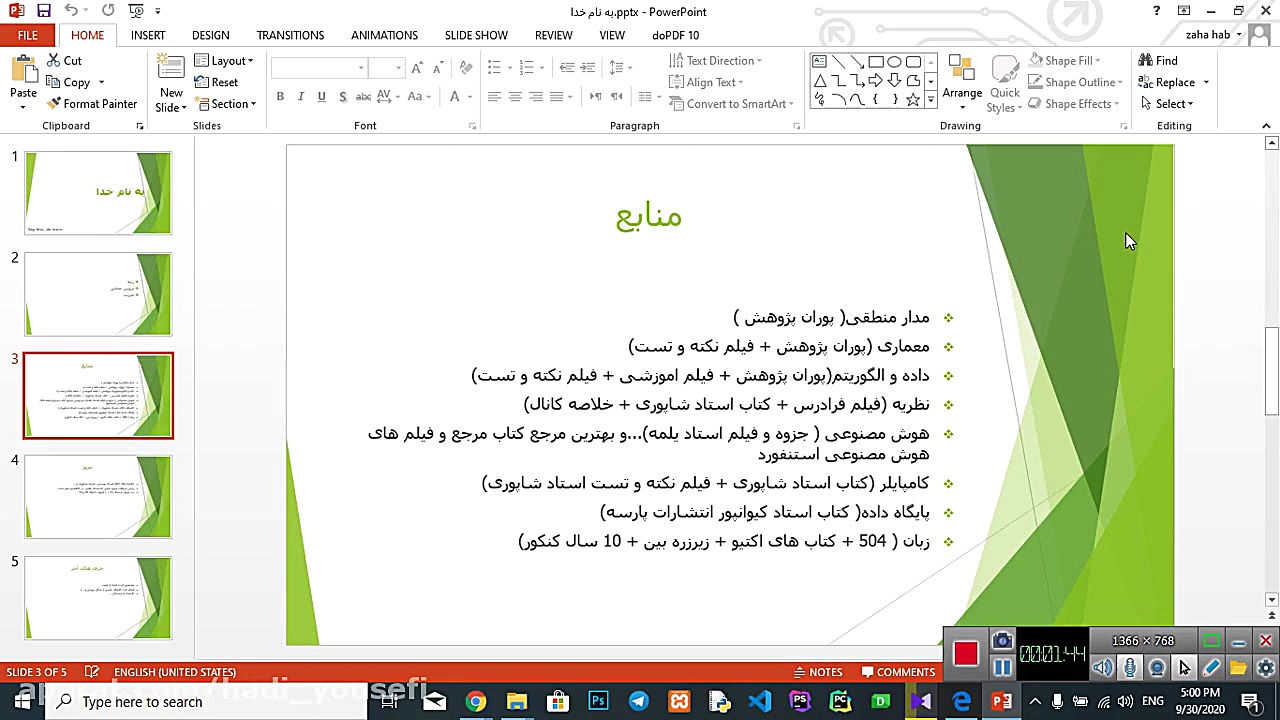Open the NOTES pane
Screen dimensions: 1280x720
click(818, 671)
